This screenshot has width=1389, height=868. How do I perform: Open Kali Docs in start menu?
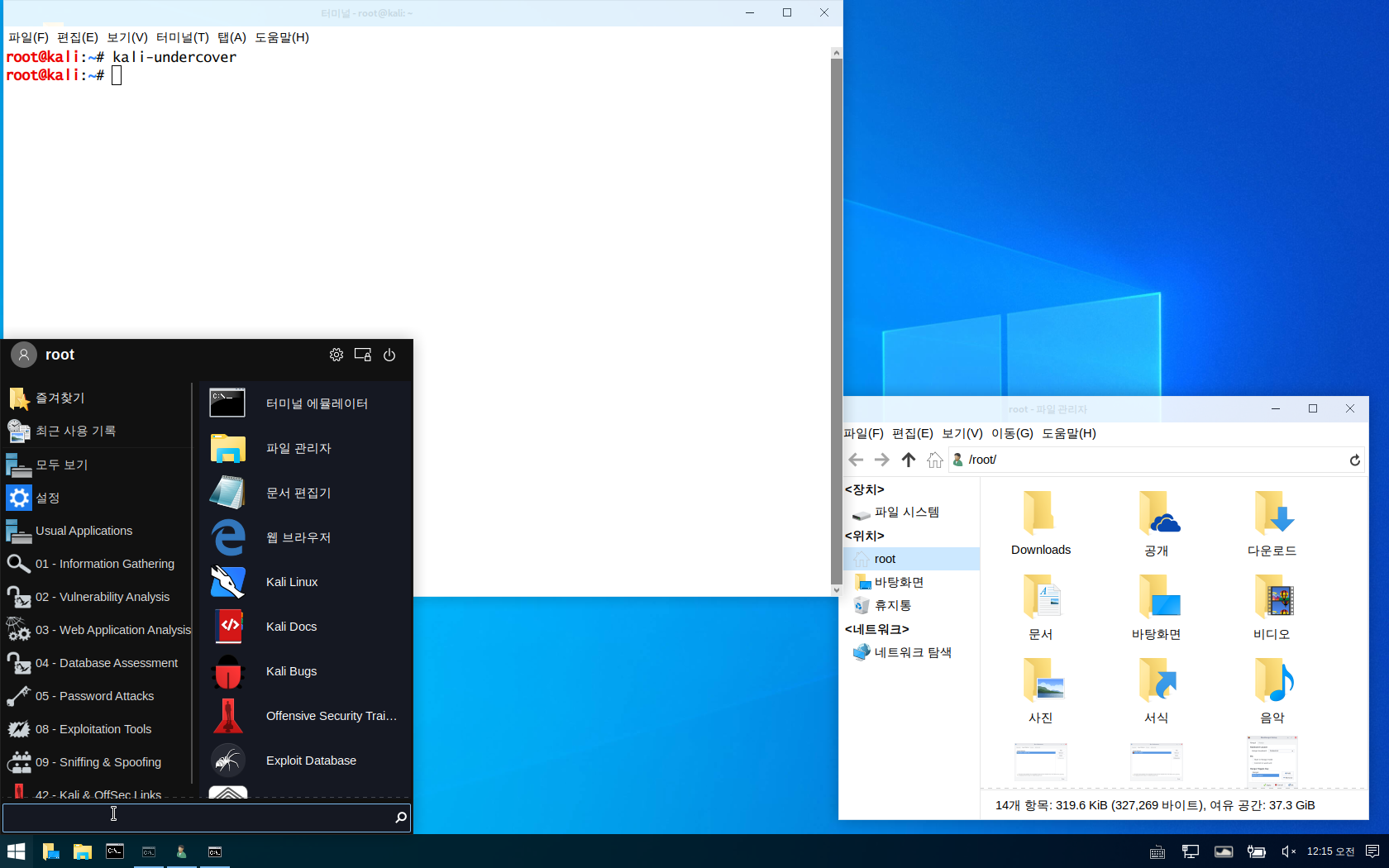coord(306,627)
